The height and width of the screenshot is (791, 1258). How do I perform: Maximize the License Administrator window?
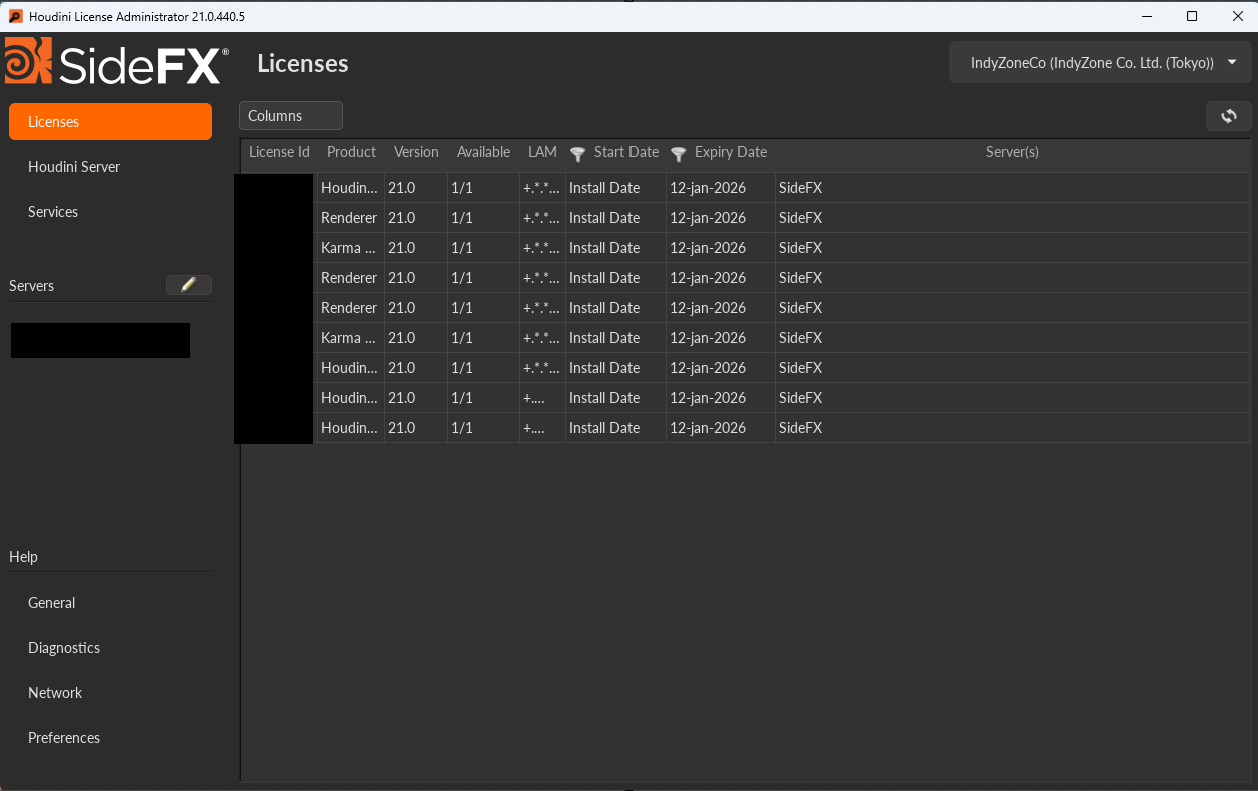[1192, 16]
